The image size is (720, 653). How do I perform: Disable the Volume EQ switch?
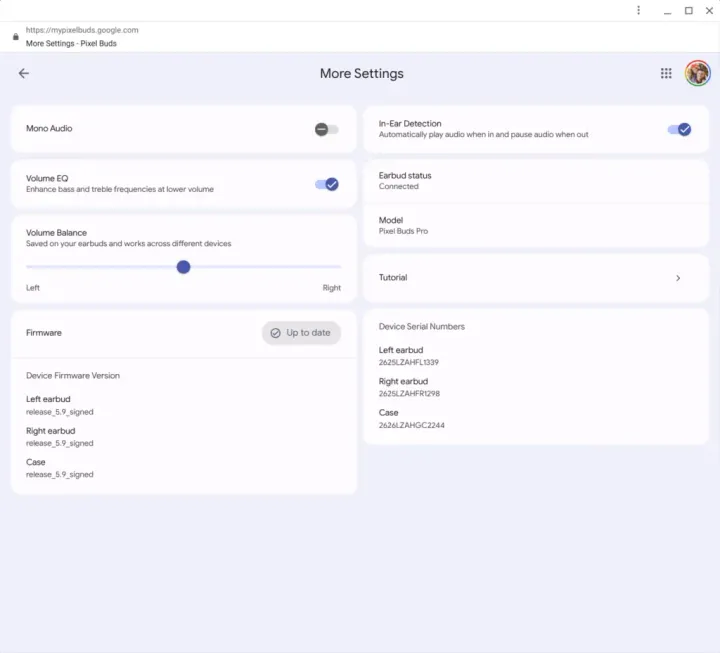327,184
